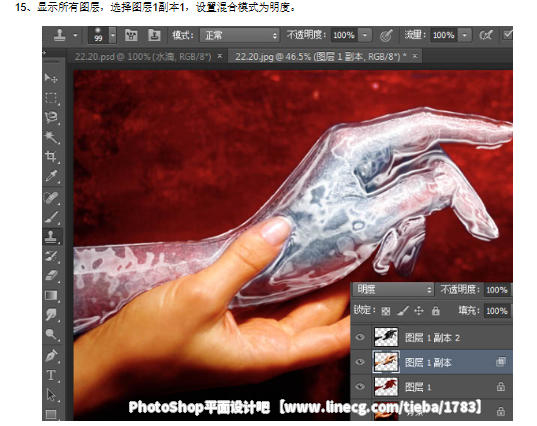The width and height of the screenshot is (537, 426).
Task: Select the Brush tool
Action: pos(51,217)
